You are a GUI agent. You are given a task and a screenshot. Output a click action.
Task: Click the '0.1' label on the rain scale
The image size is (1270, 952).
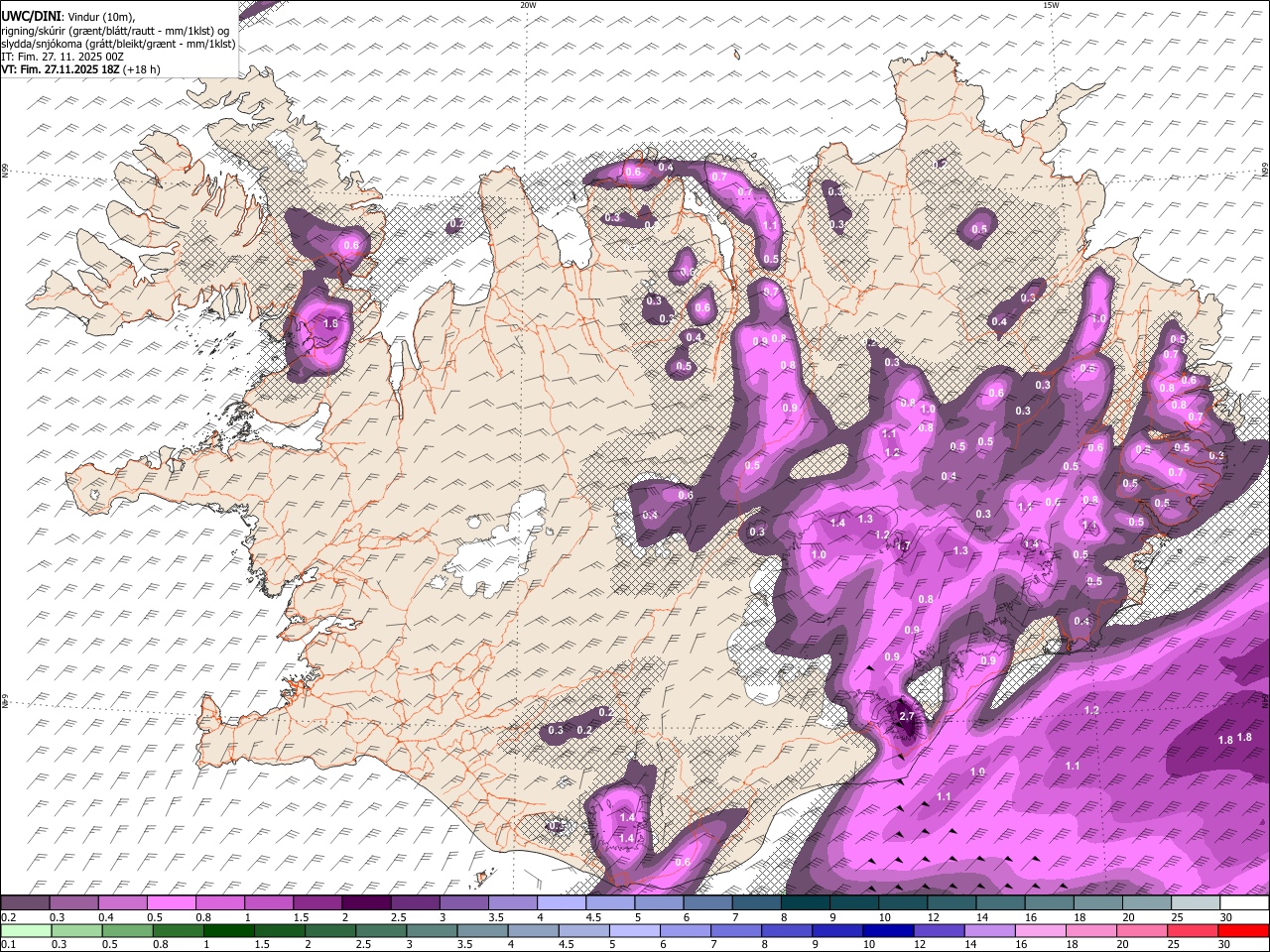(8, 945)
